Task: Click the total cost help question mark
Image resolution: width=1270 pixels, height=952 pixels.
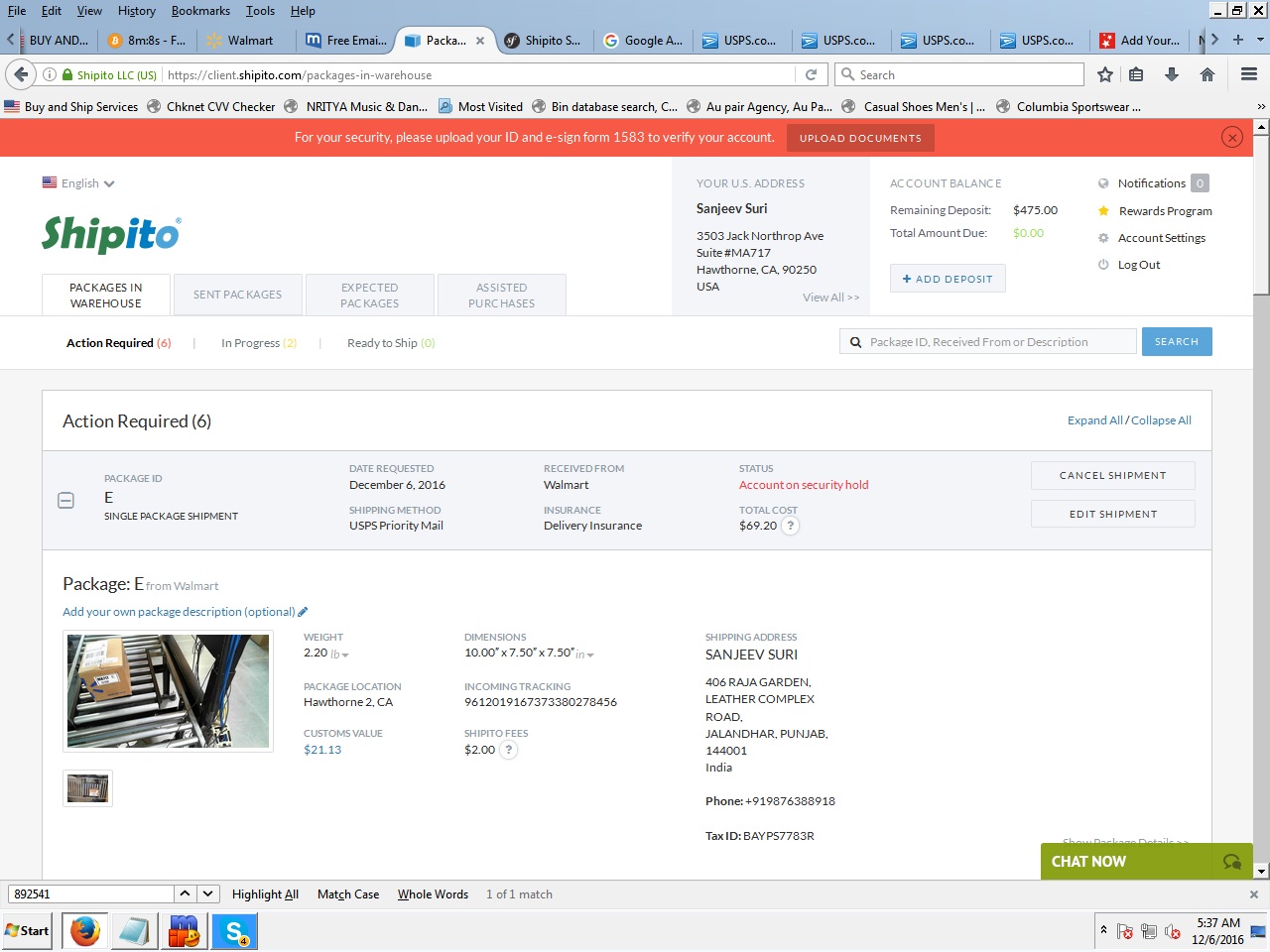Action: coord(791,526)
